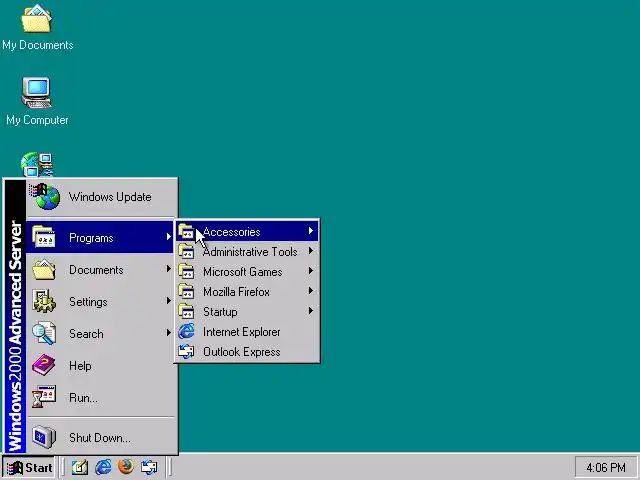Screen dimensions: 640x480
Task: Click the Run icon in Start menu
Action: pyautogui.click(x=44, y=397)
